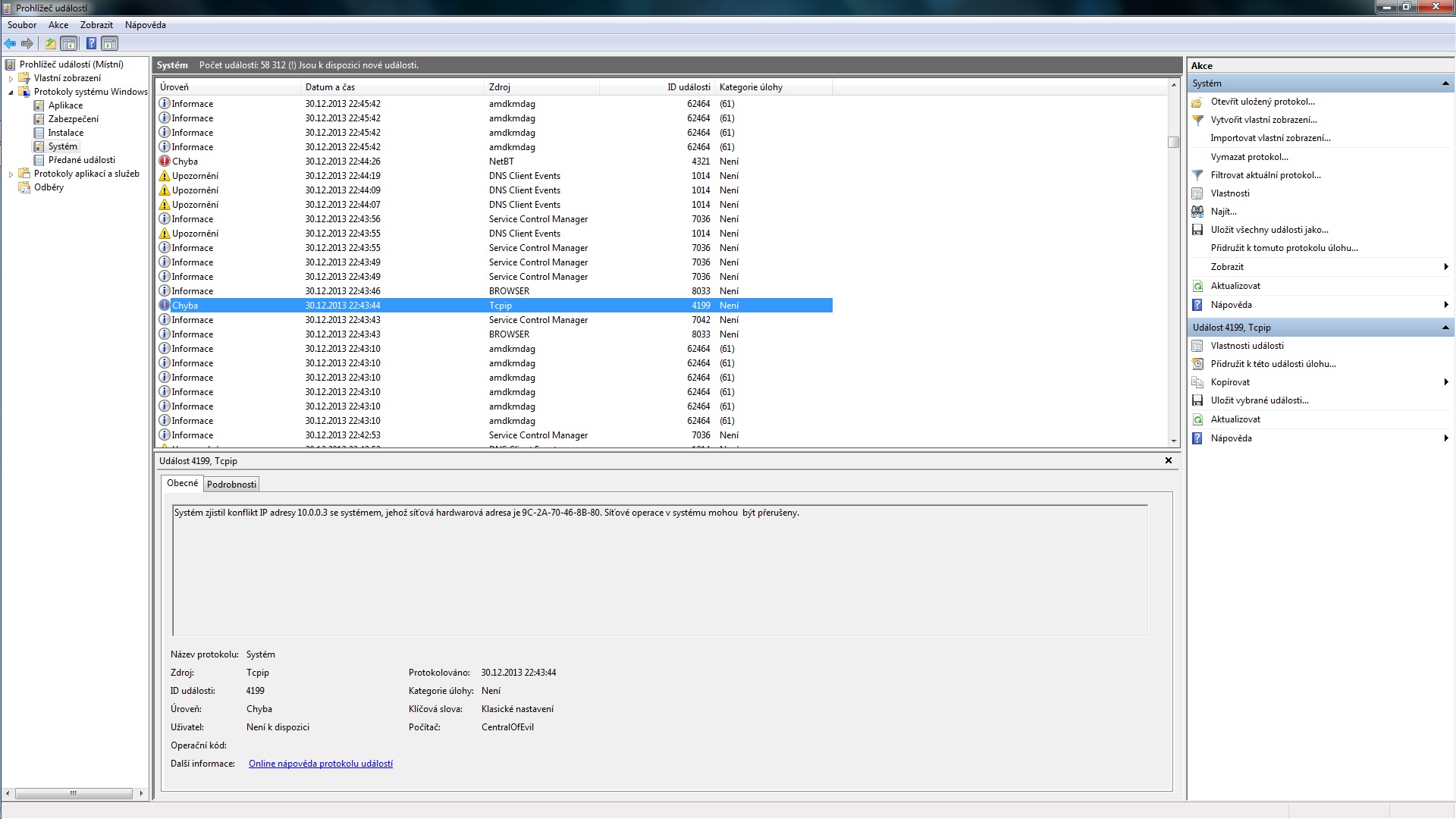Screen dimensions: 1456x819
Task: Toggle the show/hide action pane toolbar button
Action: (110, 43)
